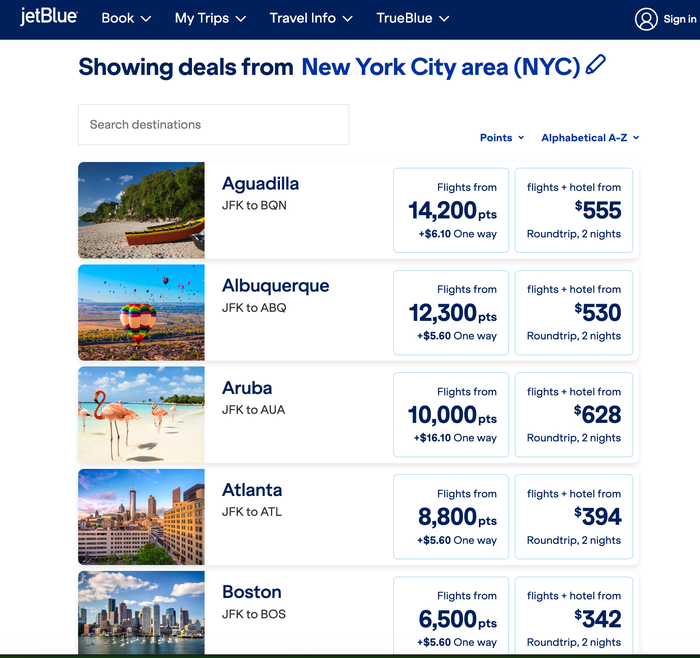Click the JFK to ABQ route text
The height and width of the screenshot is (658, 700).
click(x=254, y=308)
